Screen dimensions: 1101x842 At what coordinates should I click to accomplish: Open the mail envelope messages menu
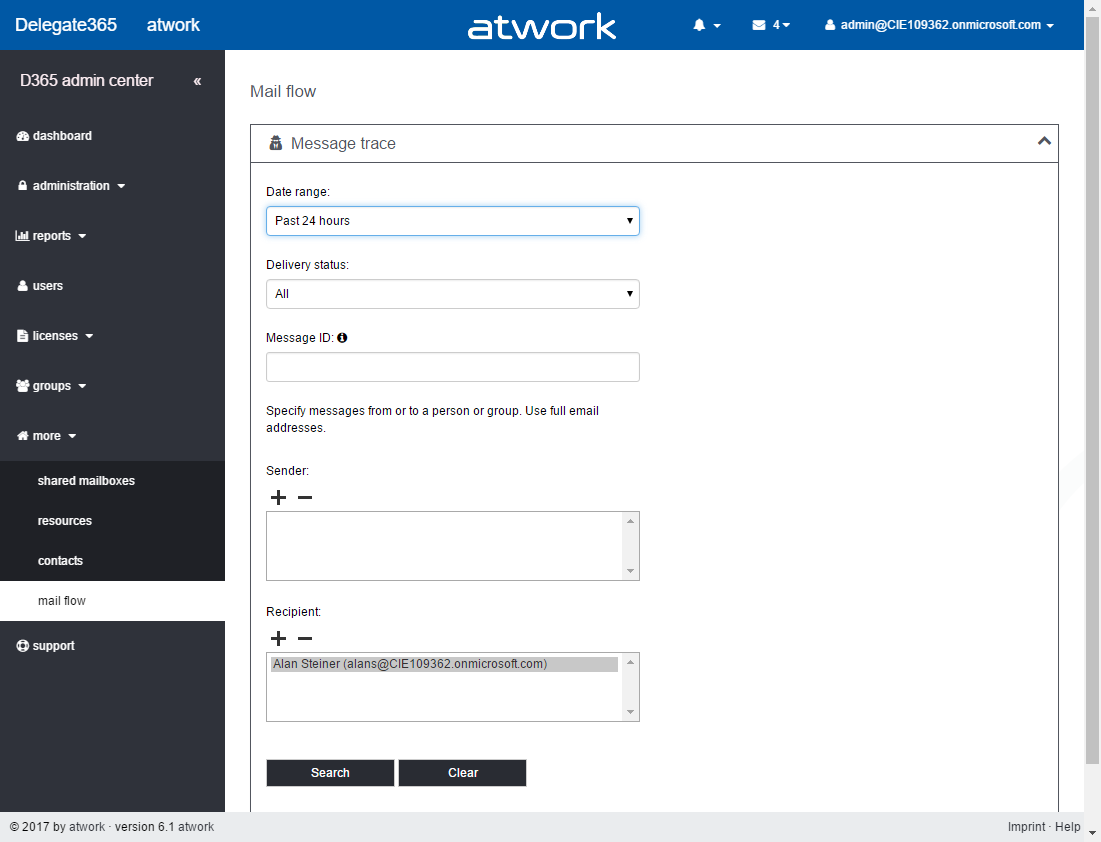[x=770, y=25]
